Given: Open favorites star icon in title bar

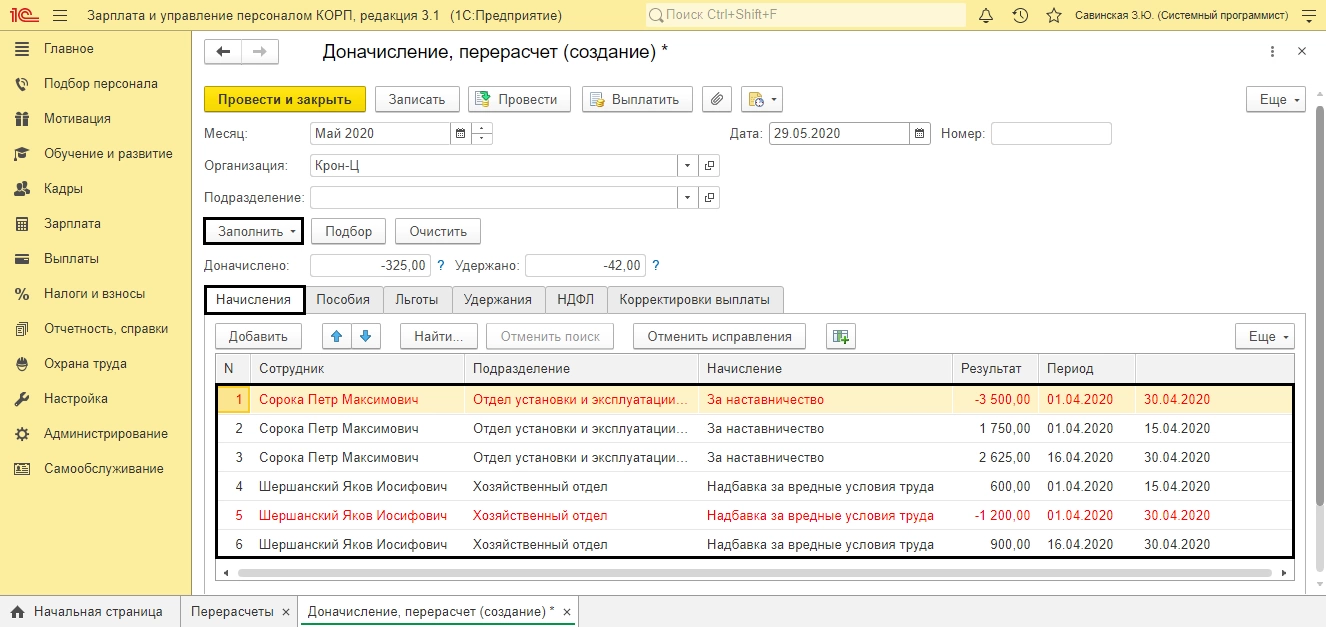Looking at the screenshot, I should [x=1053, y=15].
